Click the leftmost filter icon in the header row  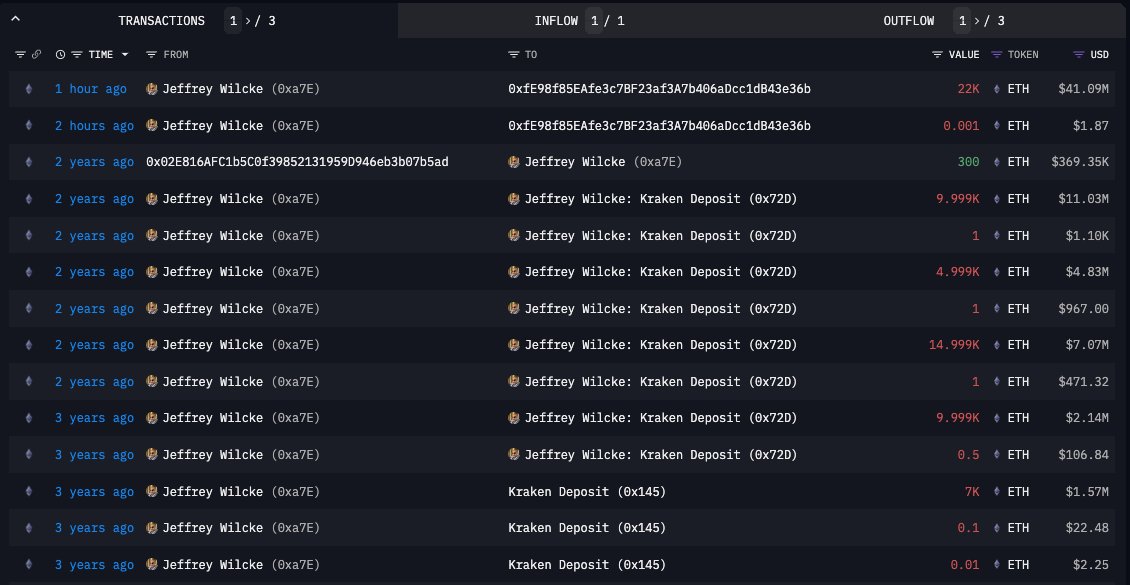[x=20, y=55]
